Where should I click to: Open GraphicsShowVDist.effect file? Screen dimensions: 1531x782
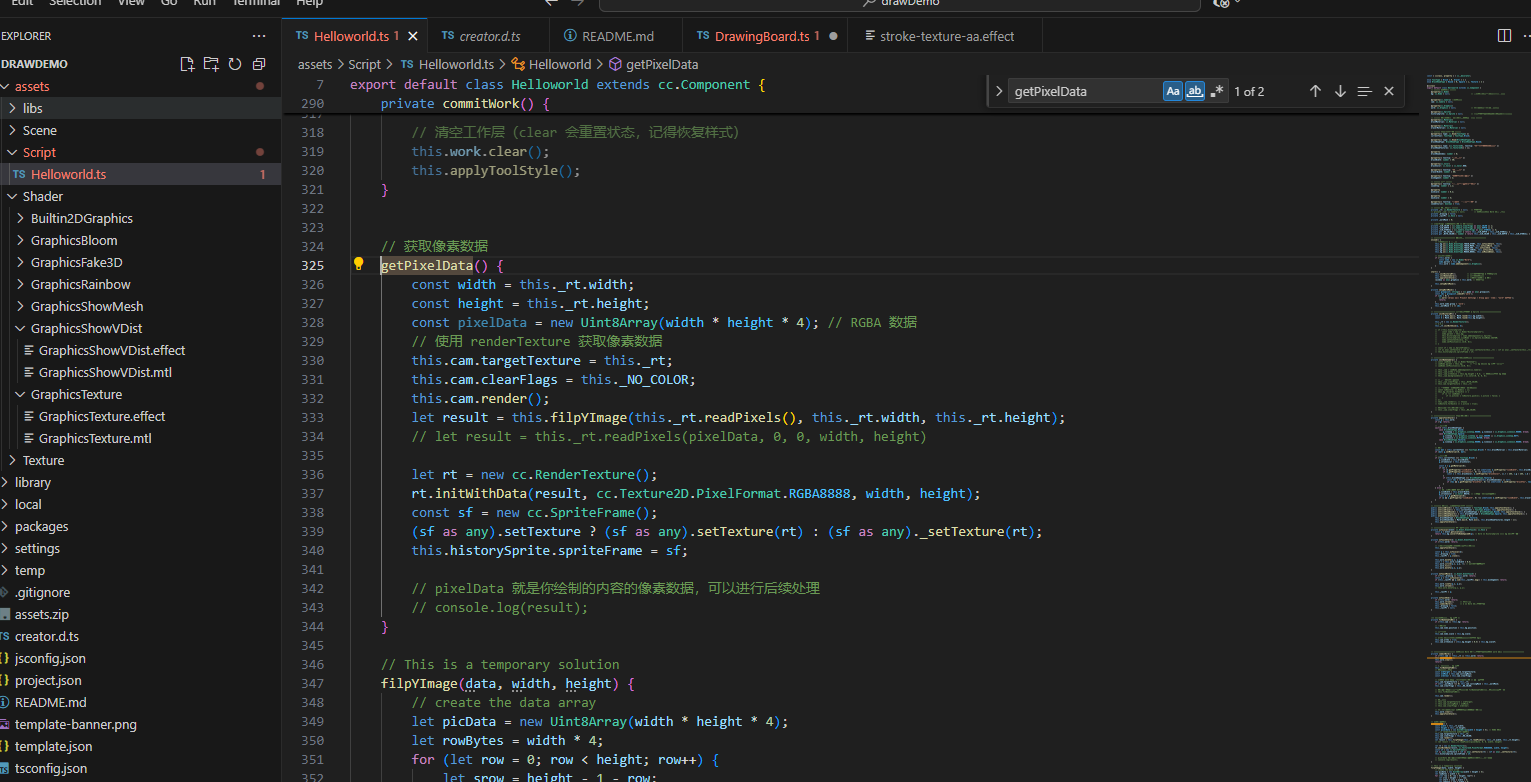[x=140, y=350]
